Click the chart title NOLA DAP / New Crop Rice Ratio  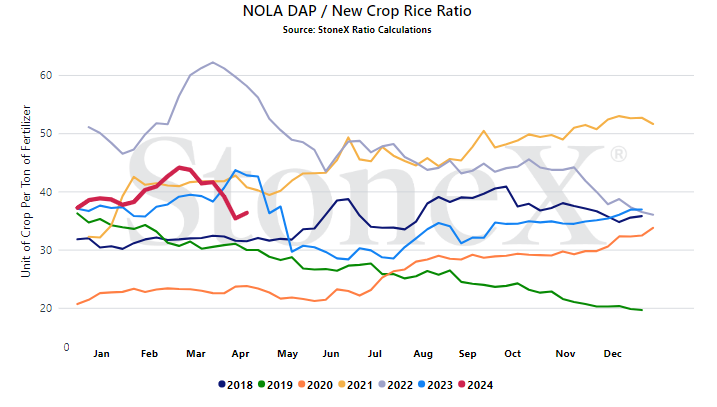(357, 11)
